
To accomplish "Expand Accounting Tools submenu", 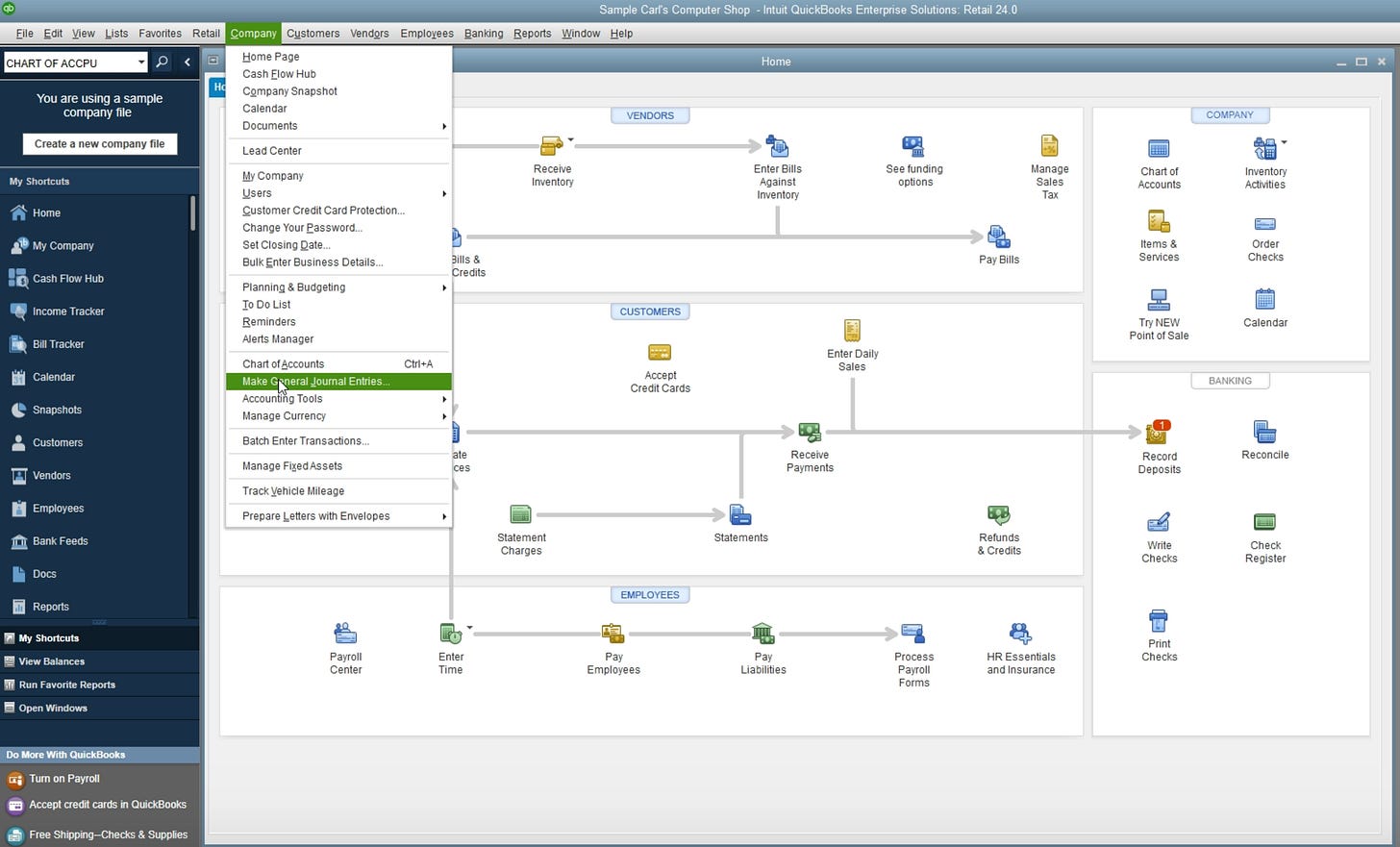I will pyautogui.click(x=338, y=399).
